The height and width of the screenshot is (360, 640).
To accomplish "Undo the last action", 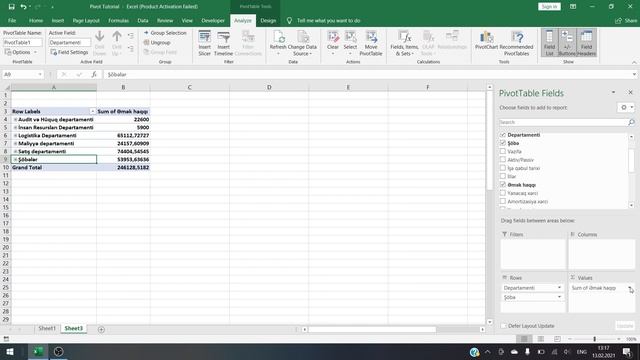I will click(23, 7).
